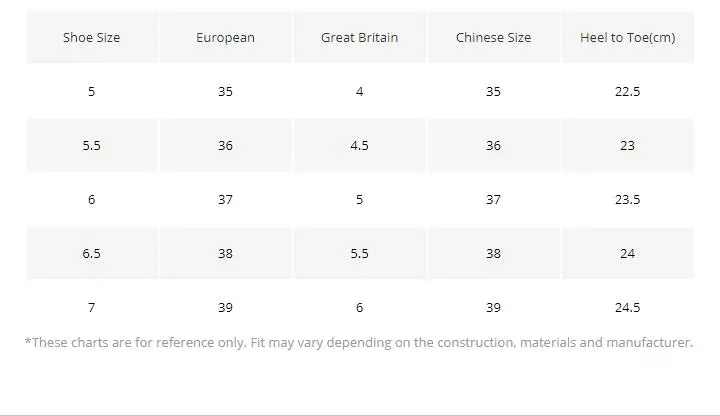Click the Shoe Size column header
This screenshot has height=416, width=720.
pos(91,38)
